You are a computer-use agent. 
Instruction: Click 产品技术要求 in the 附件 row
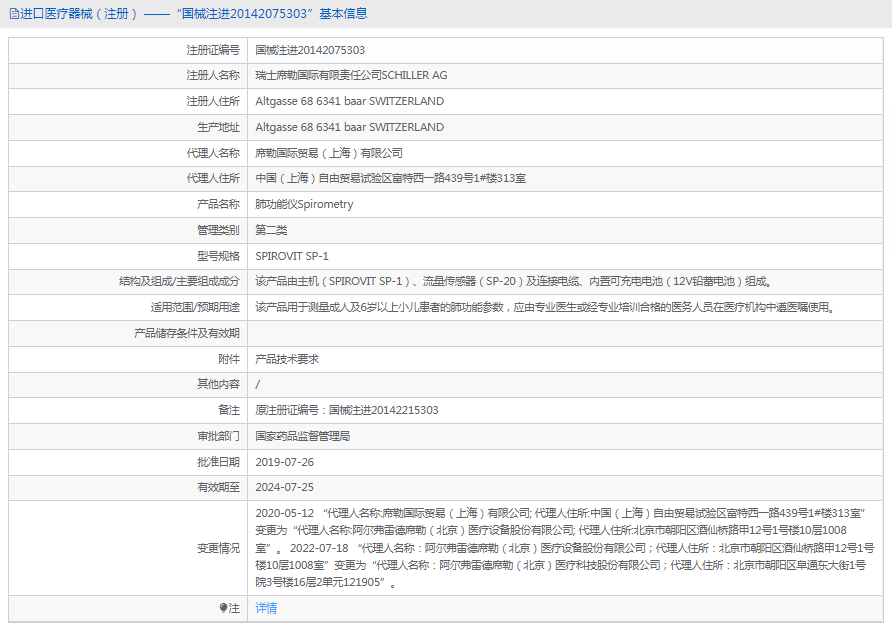point(287,359)
